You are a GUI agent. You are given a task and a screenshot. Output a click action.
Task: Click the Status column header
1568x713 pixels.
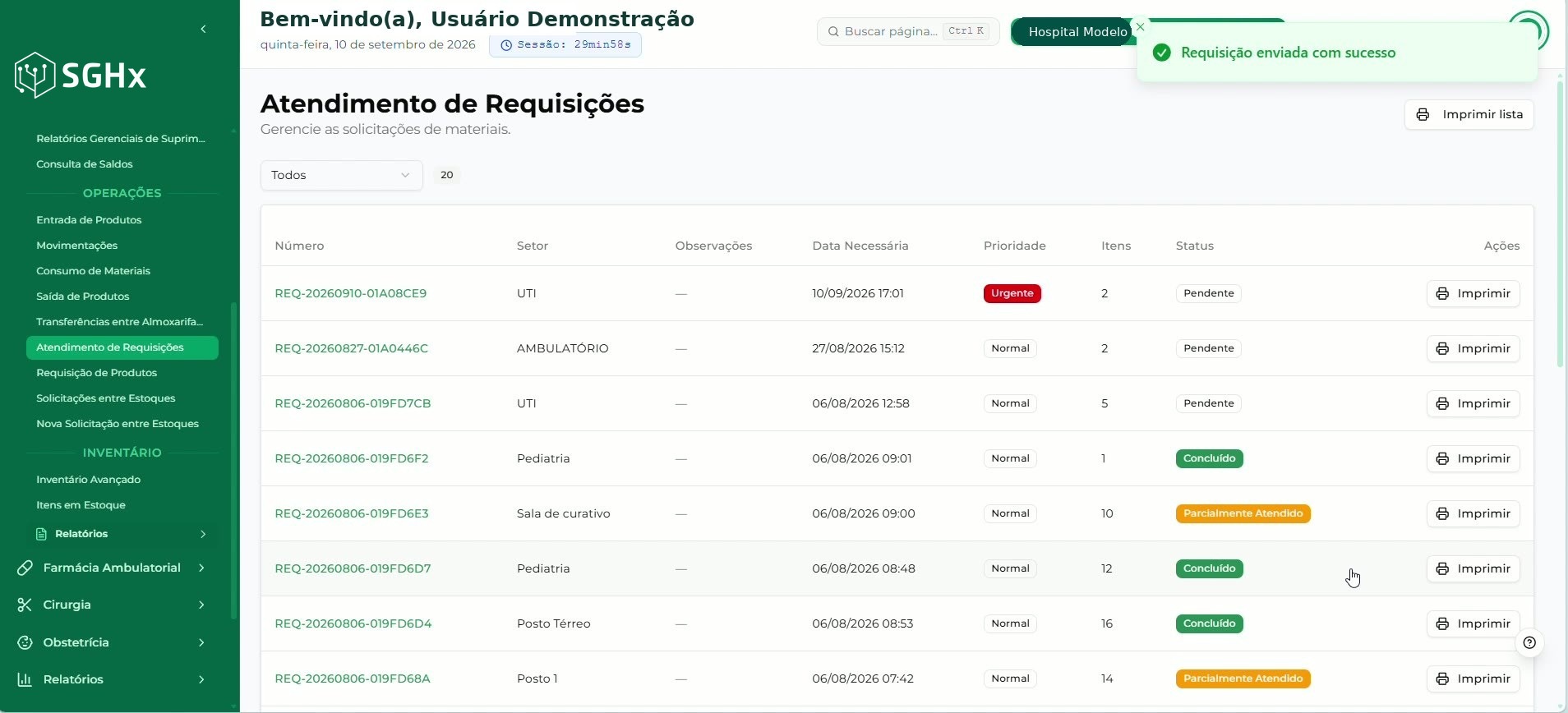click(x=1194, y=246)
